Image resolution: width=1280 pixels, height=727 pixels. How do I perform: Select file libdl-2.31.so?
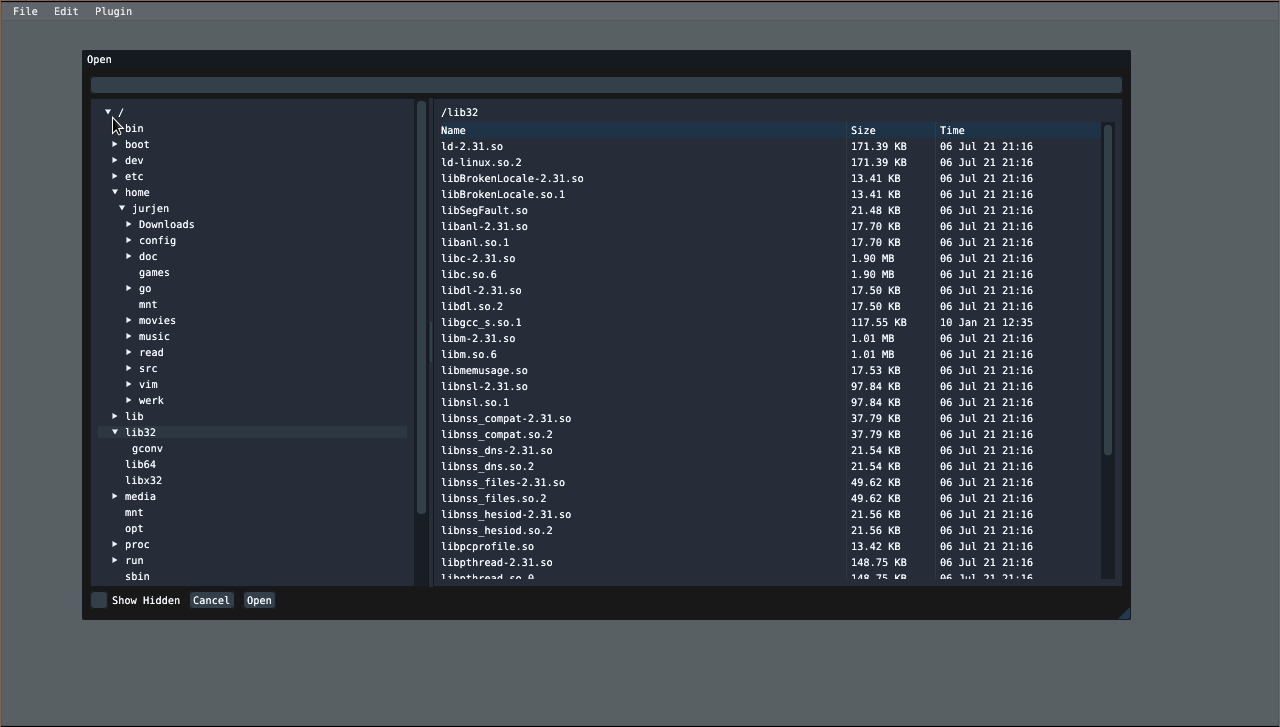481,290
